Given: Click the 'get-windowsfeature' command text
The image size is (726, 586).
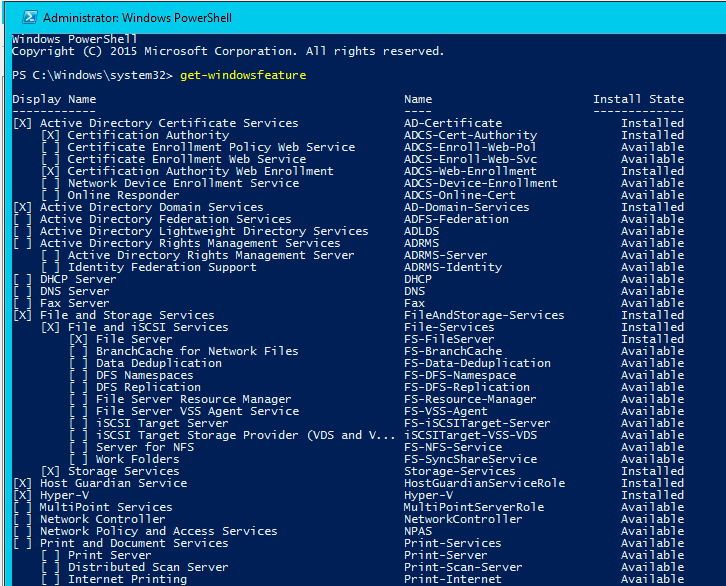Looking at the screenshot, I should click(x=243, y=75).
